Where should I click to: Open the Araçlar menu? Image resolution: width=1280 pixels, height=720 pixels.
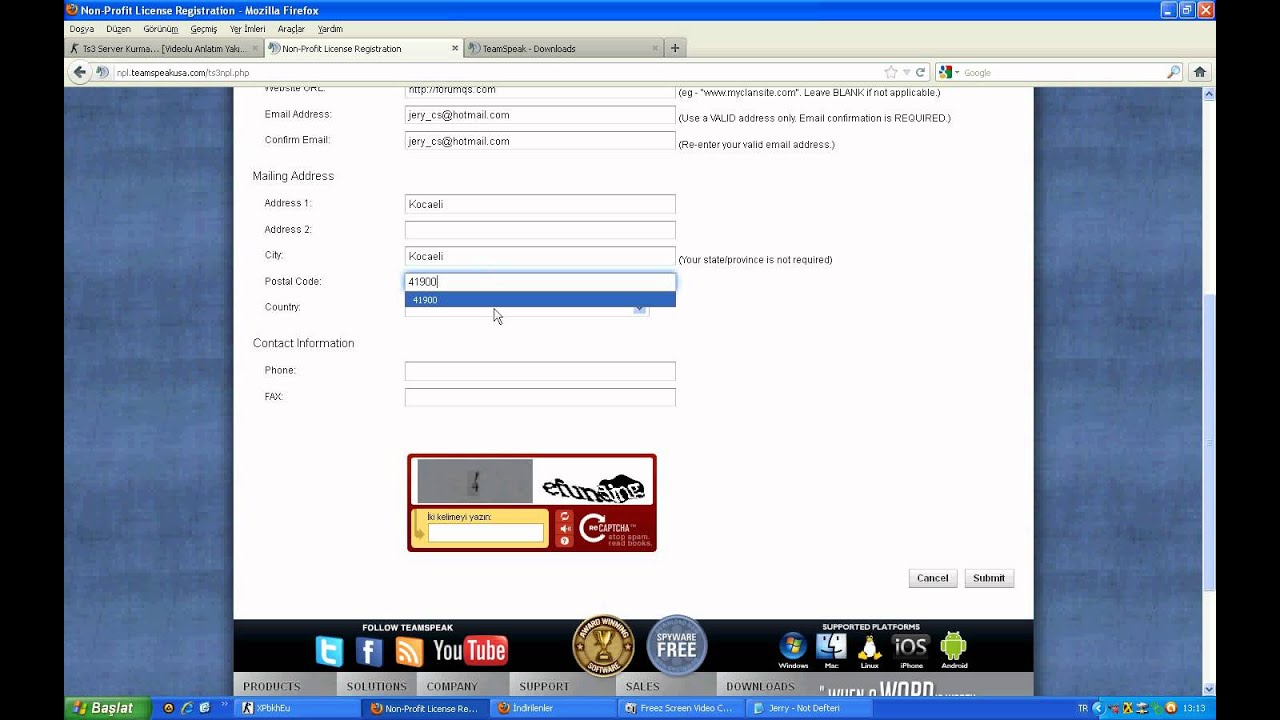tap(291, 29)
